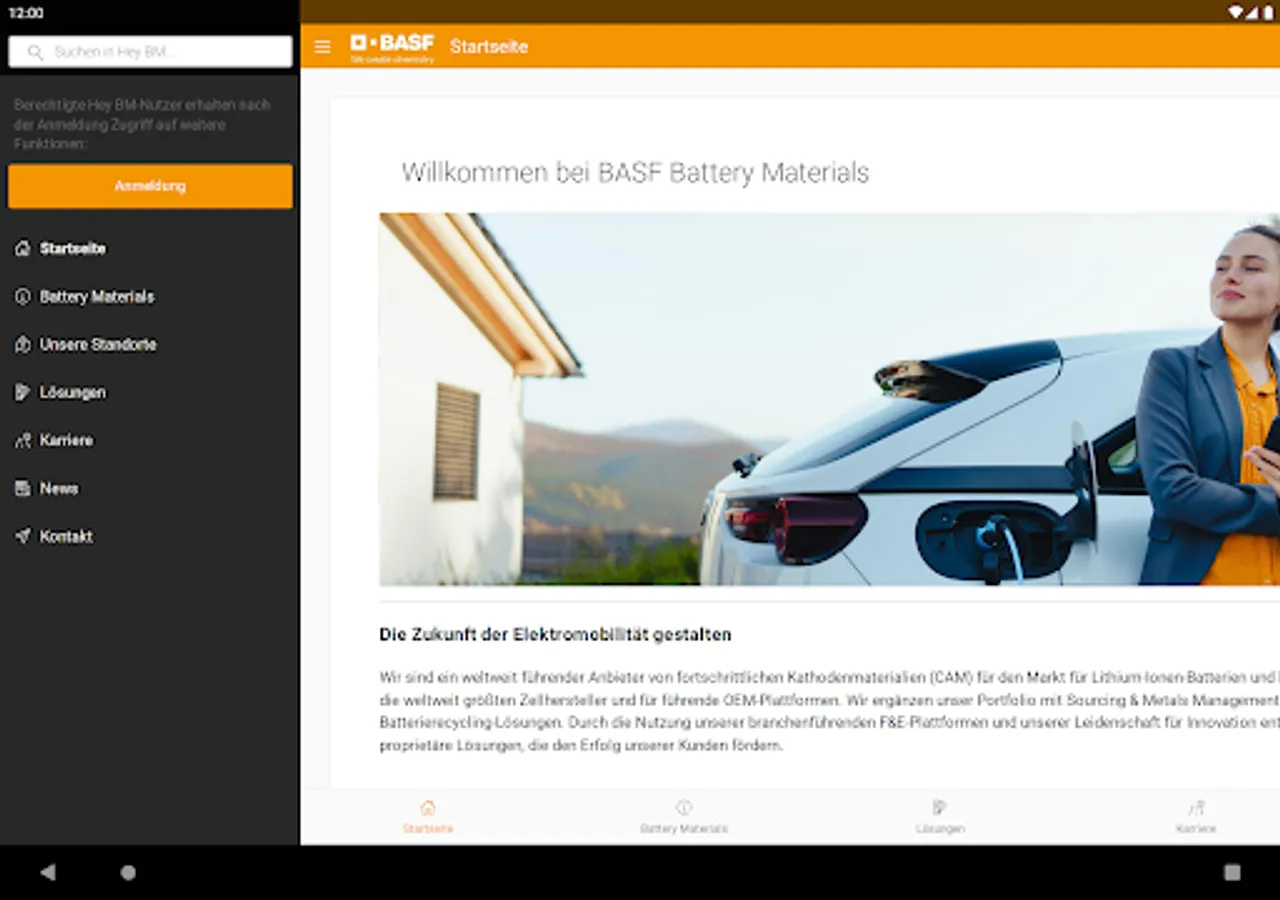
Task: Tap Android recent apps square button
Action: [x=1232, y=872]
